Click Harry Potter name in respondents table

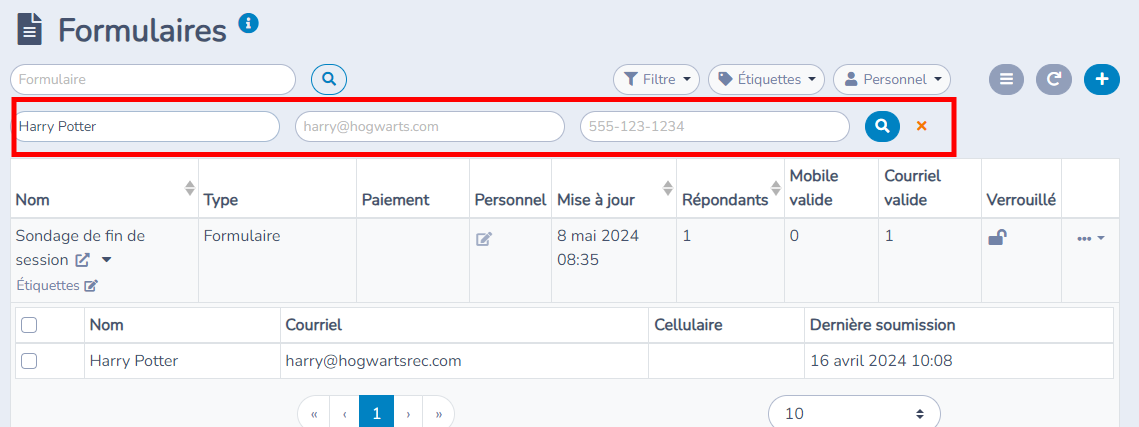pos(134,361)
